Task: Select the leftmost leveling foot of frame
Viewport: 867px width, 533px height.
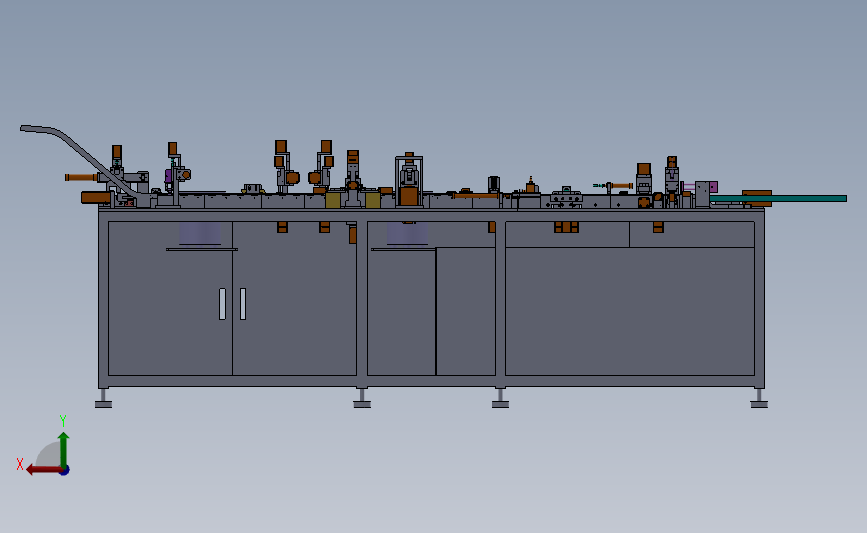Action: tap(103, 399)
